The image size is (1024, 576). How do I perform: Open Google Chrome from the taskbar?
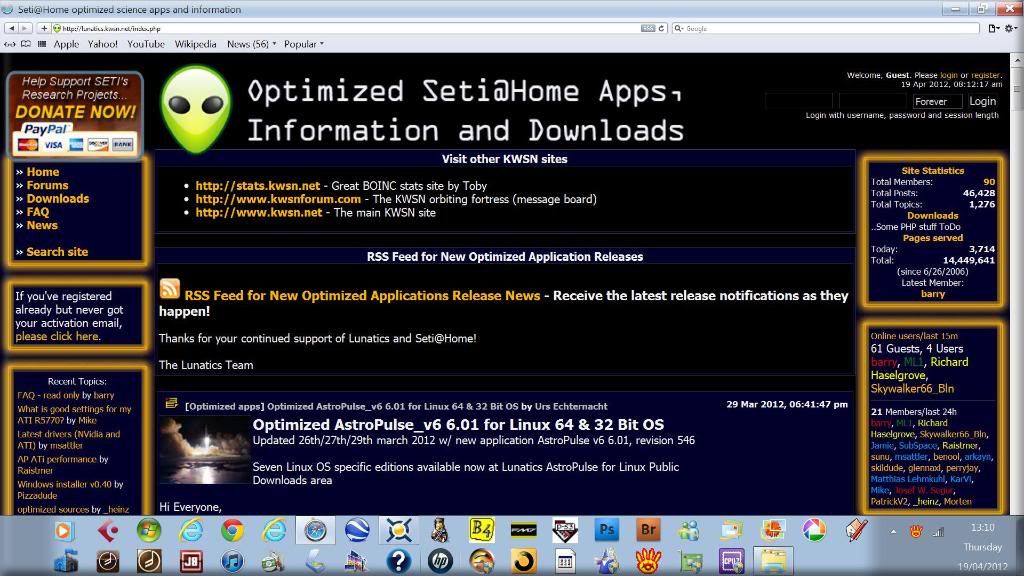[232, 530]
